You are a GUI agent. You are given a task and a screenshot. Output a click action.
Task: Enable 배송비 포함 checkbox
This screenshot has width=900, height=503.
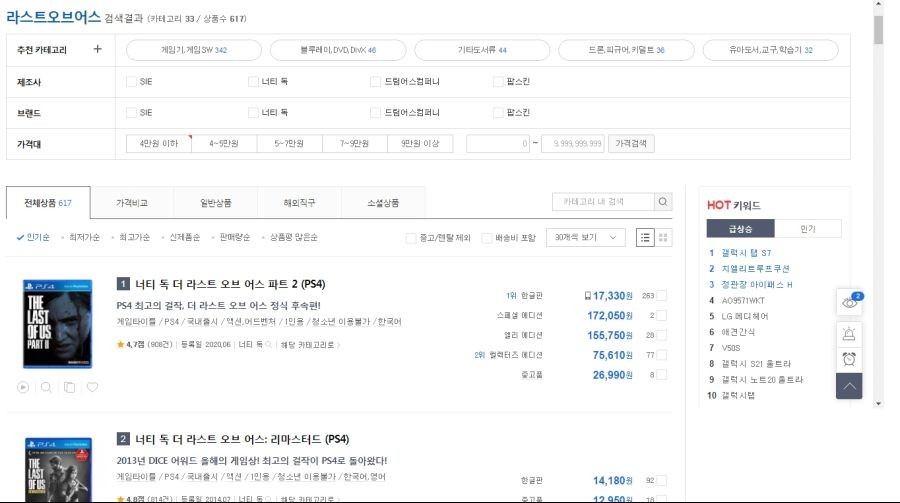pos(487,238)
